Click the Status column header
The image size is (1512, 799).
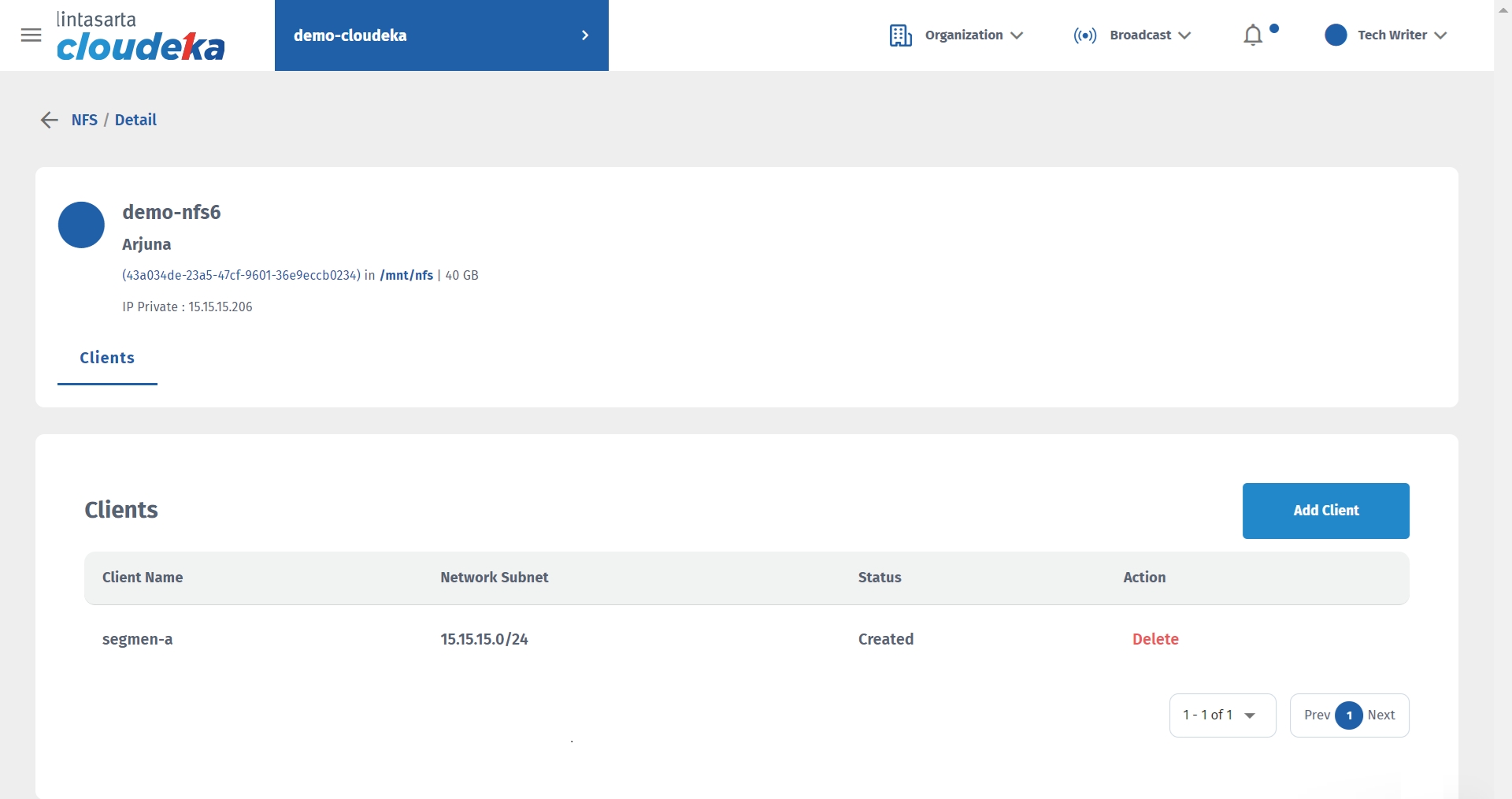pos(880,578)
